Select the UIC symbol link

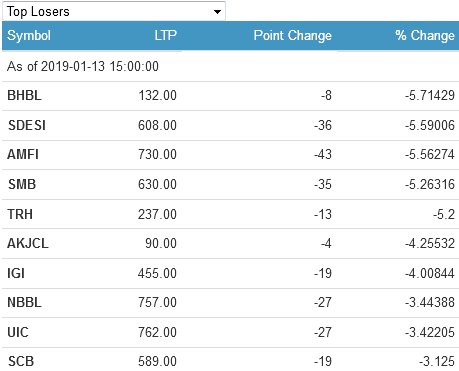pos(18,333)
